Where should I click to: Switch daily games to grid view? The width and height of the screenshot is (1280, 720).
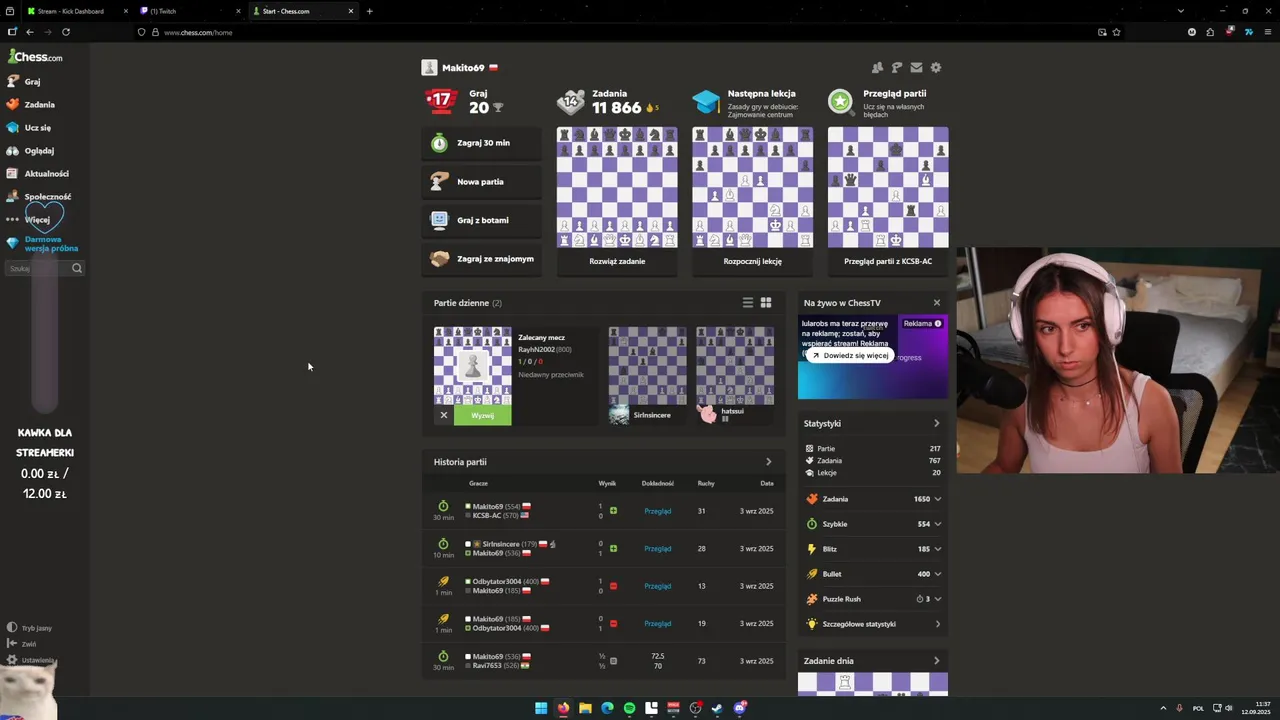[766, 303]
